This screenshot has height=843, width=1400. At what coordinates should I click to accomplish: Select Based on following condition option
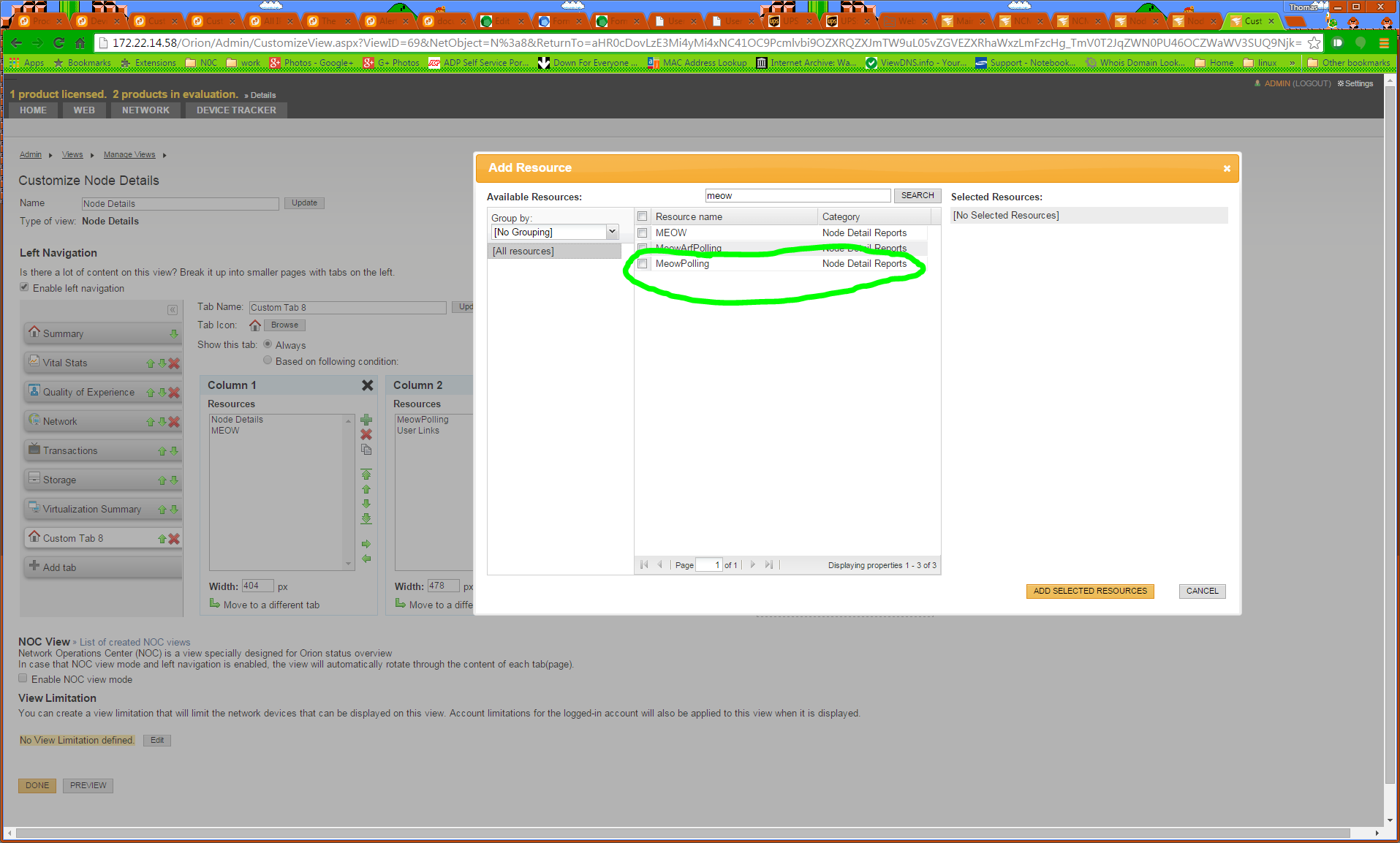pos(268,360)
